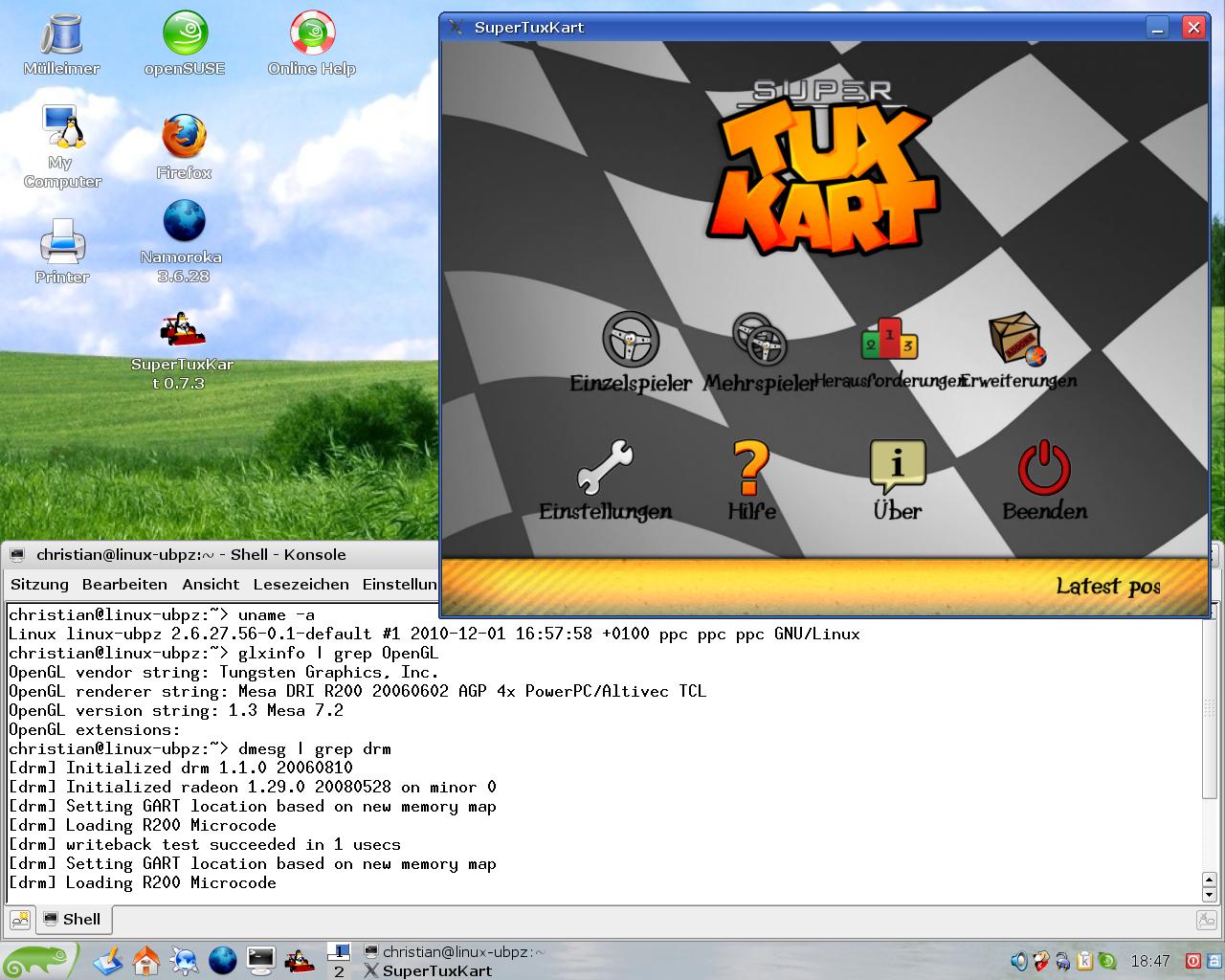Open Lesezeichen menu in Konsole
This screenshot has width=1225, height=980.
[x=301, y=584]
